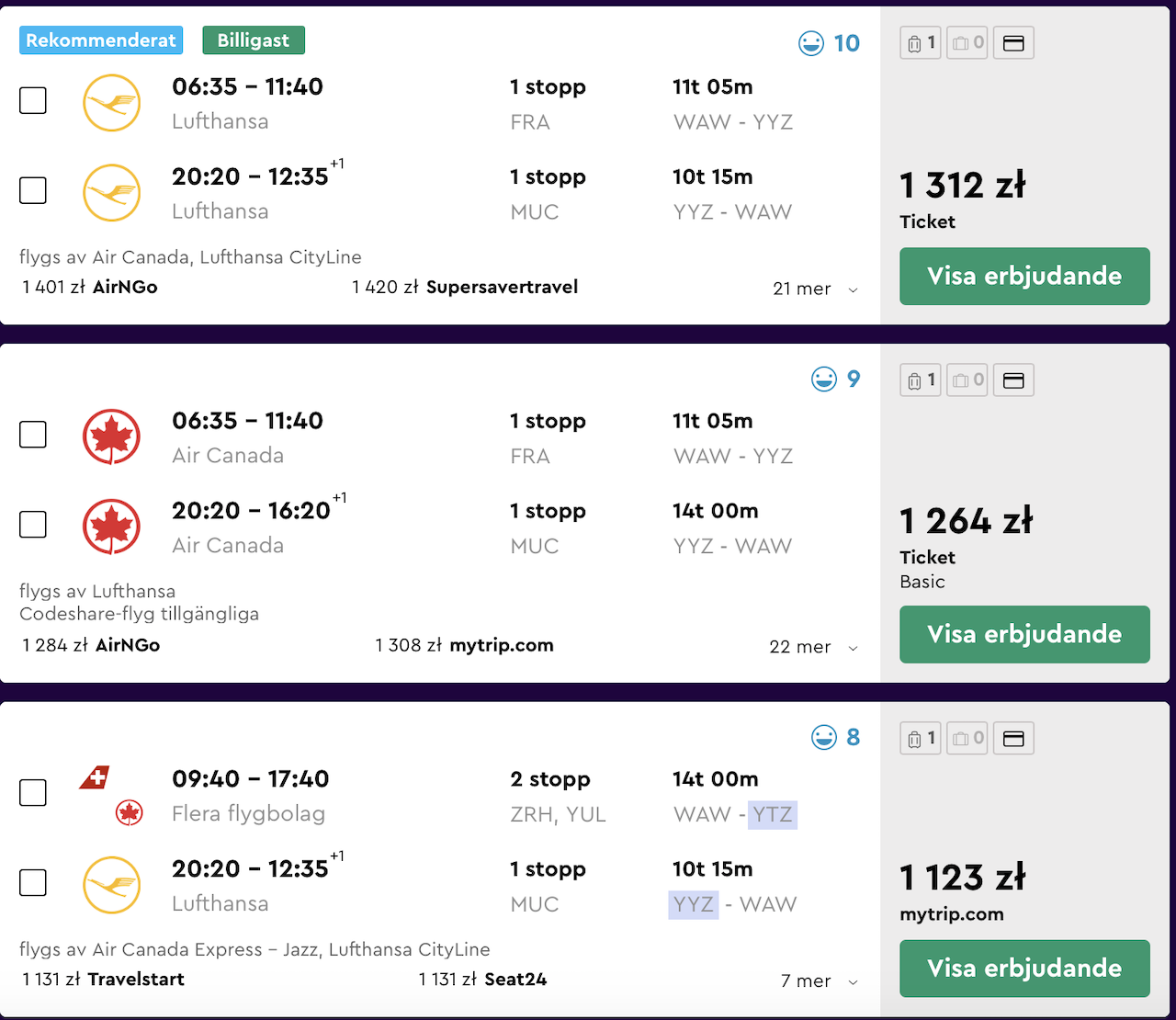Click the Swiss airline logo for 09:40 flight
1176x1020 pixels.
point(95,778)
